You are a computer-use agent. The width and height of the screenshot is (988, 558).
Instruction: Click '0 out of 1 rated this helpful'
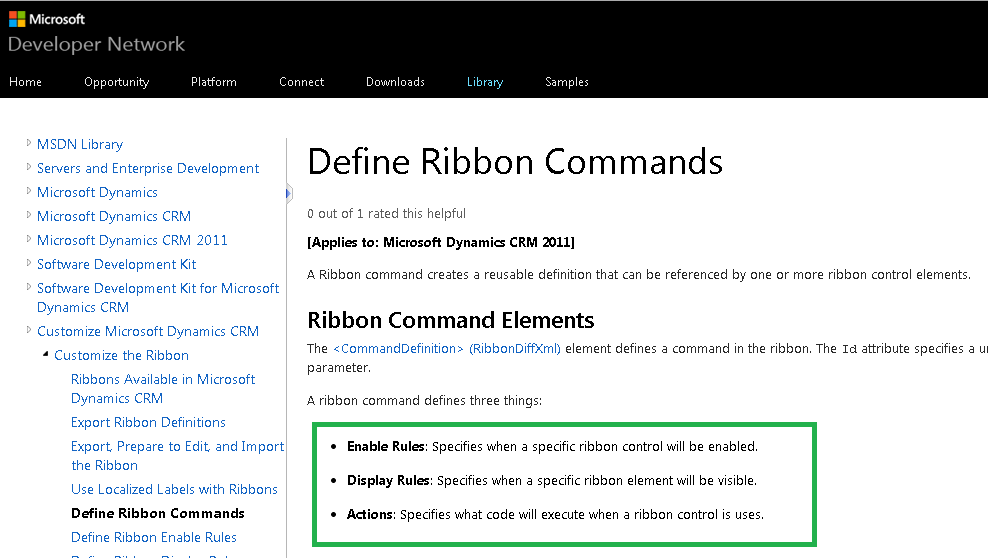coord(386,214)
